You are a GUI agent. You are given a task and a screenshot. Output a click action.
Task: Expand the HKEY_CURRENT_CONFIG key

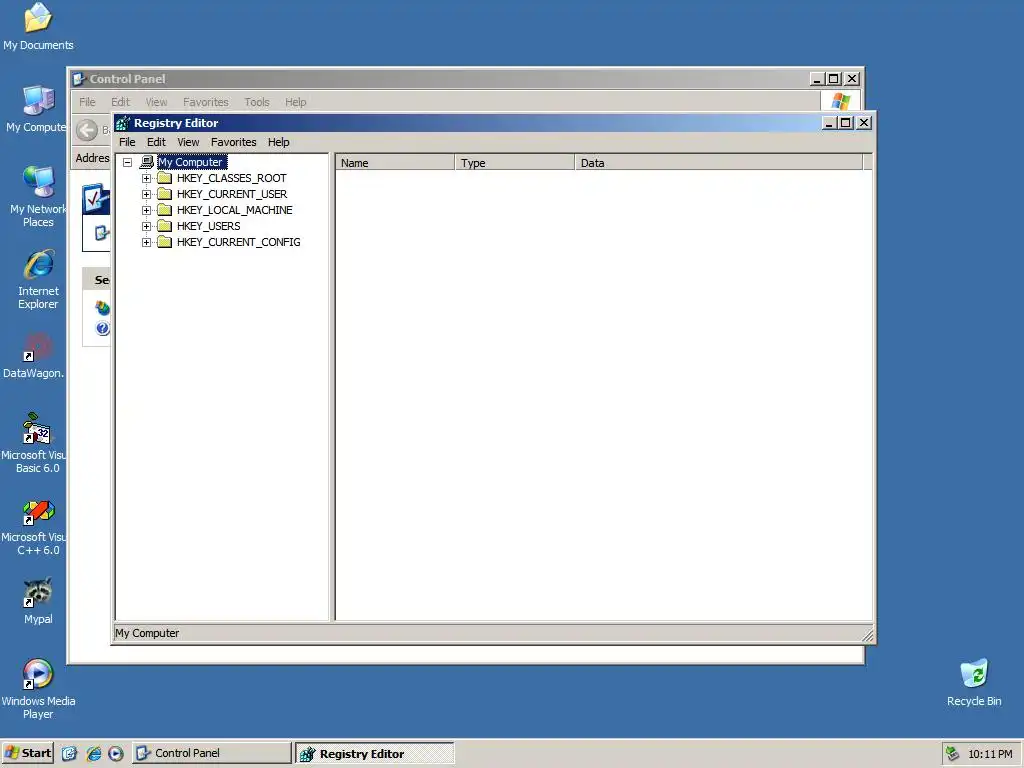[146, 242]
